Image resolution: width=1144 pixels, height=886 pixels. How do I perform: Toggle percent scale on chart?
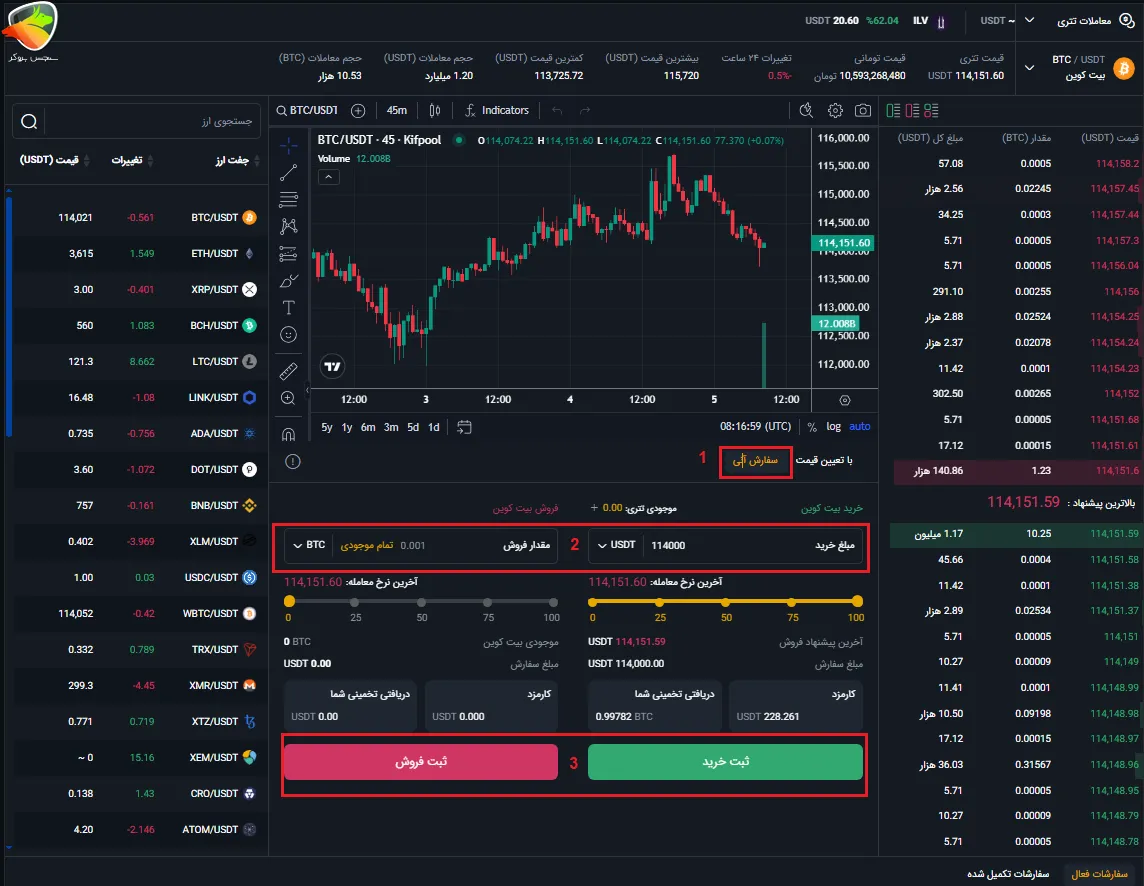[811, 427]
